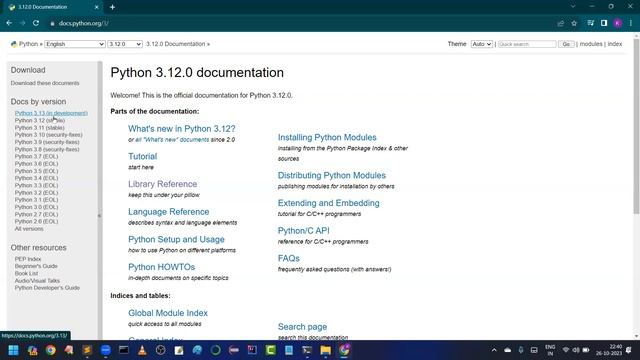Open What's new in Python 3.12?
This screenshot has width=640, height=360.
182,129
